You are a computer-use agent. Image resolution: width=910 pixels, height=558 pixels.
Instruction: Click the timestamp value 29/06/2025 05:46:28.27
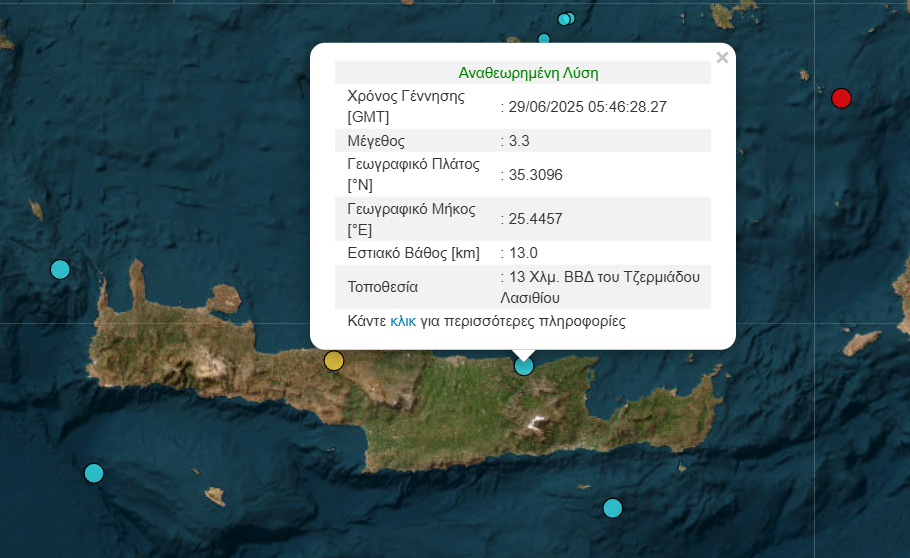(x=587, y=107)
